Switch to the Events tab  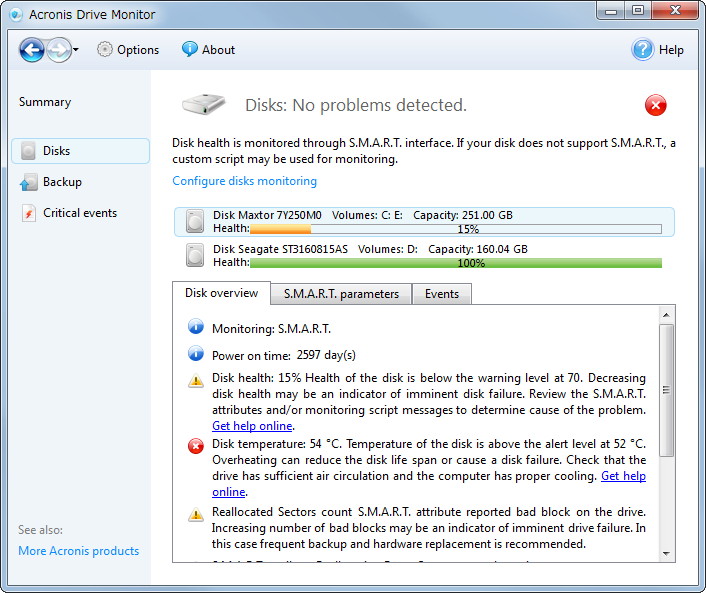[x=442, y=294]
